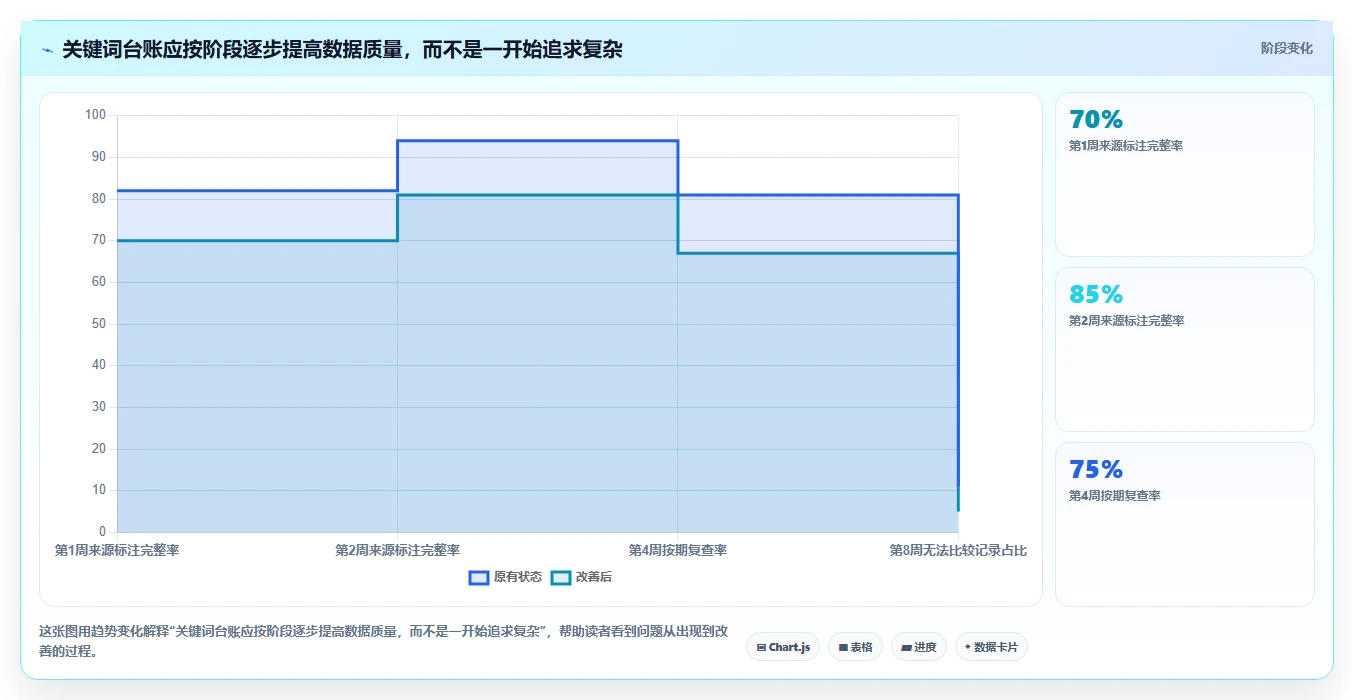1354x700 pixels.
Task: Click x-axis label 第1周来源标注完整率
Action: [117, 550]
